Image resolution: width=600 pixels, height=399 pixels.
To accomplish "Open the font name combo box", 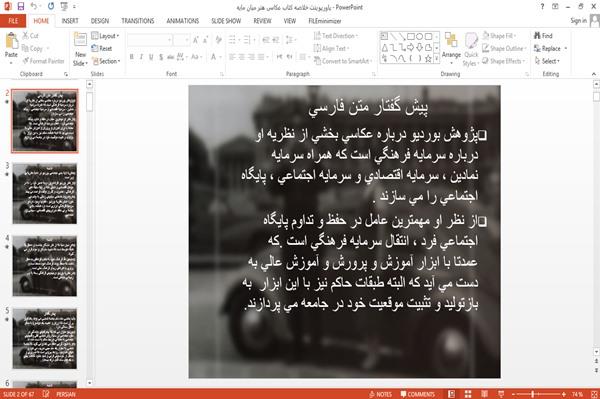I will [150, 40].
